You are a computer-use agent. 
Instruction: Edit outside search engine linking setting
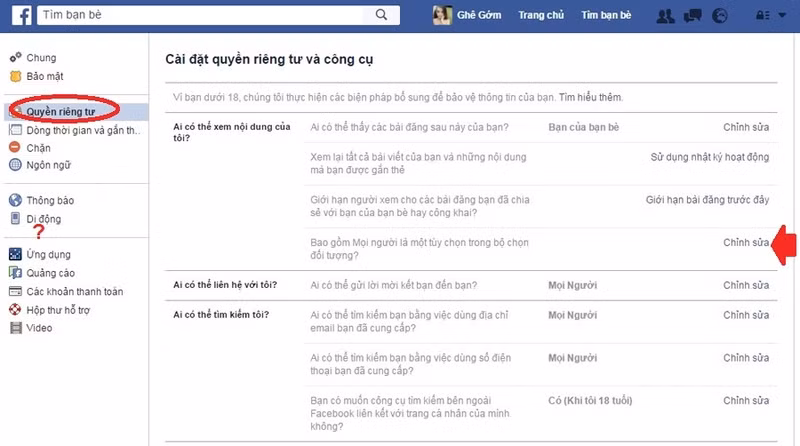pos(746,401)
